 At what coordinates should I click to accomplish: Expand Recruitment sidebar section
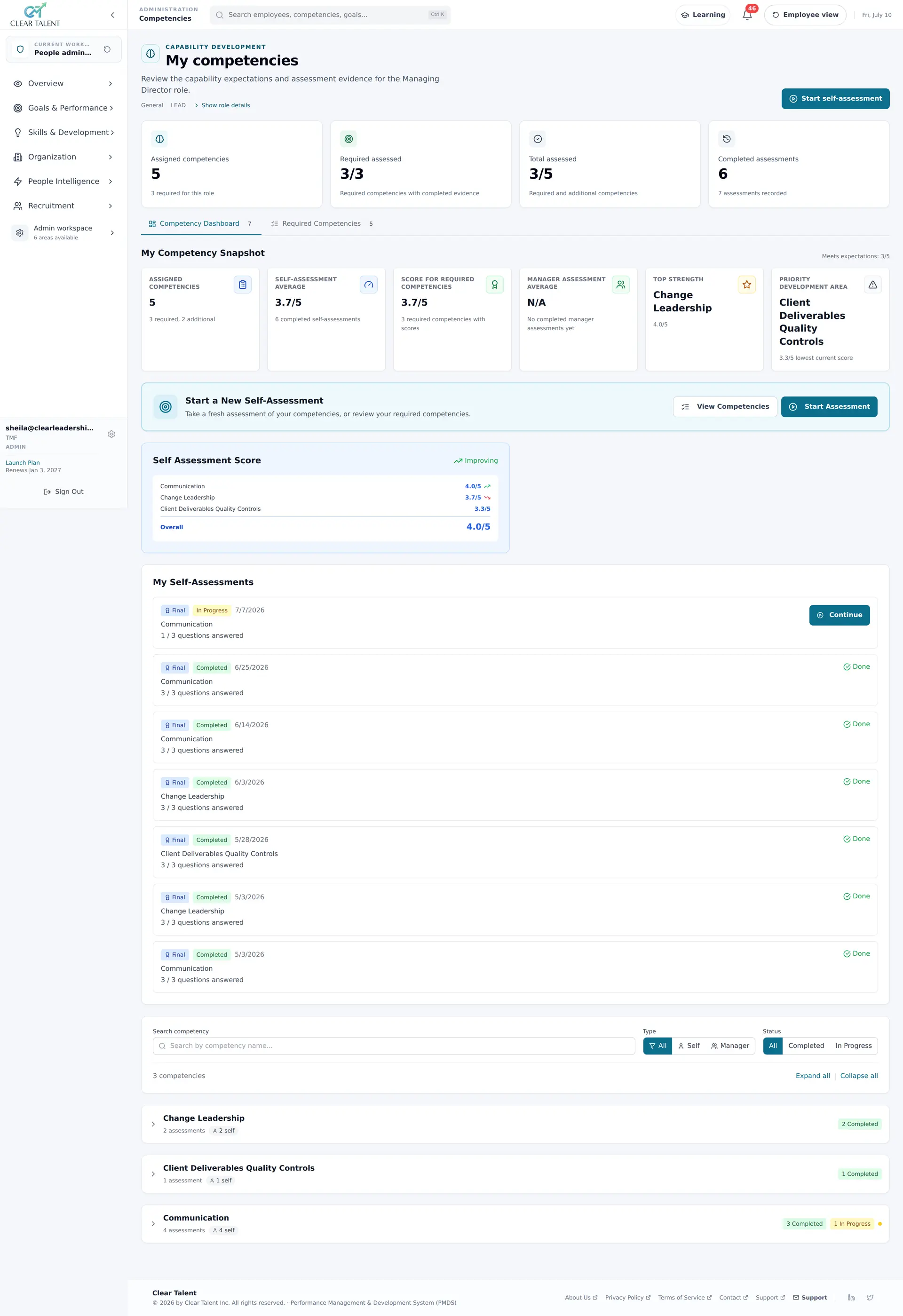click(x=63, y=206)
